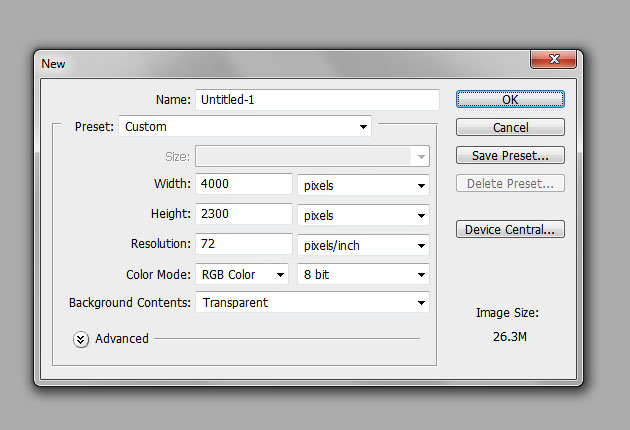Image resolution: width=630 pixels, height=430 pixels.
Task: Click the Save Preset button
Action: [x=510, y=155]
